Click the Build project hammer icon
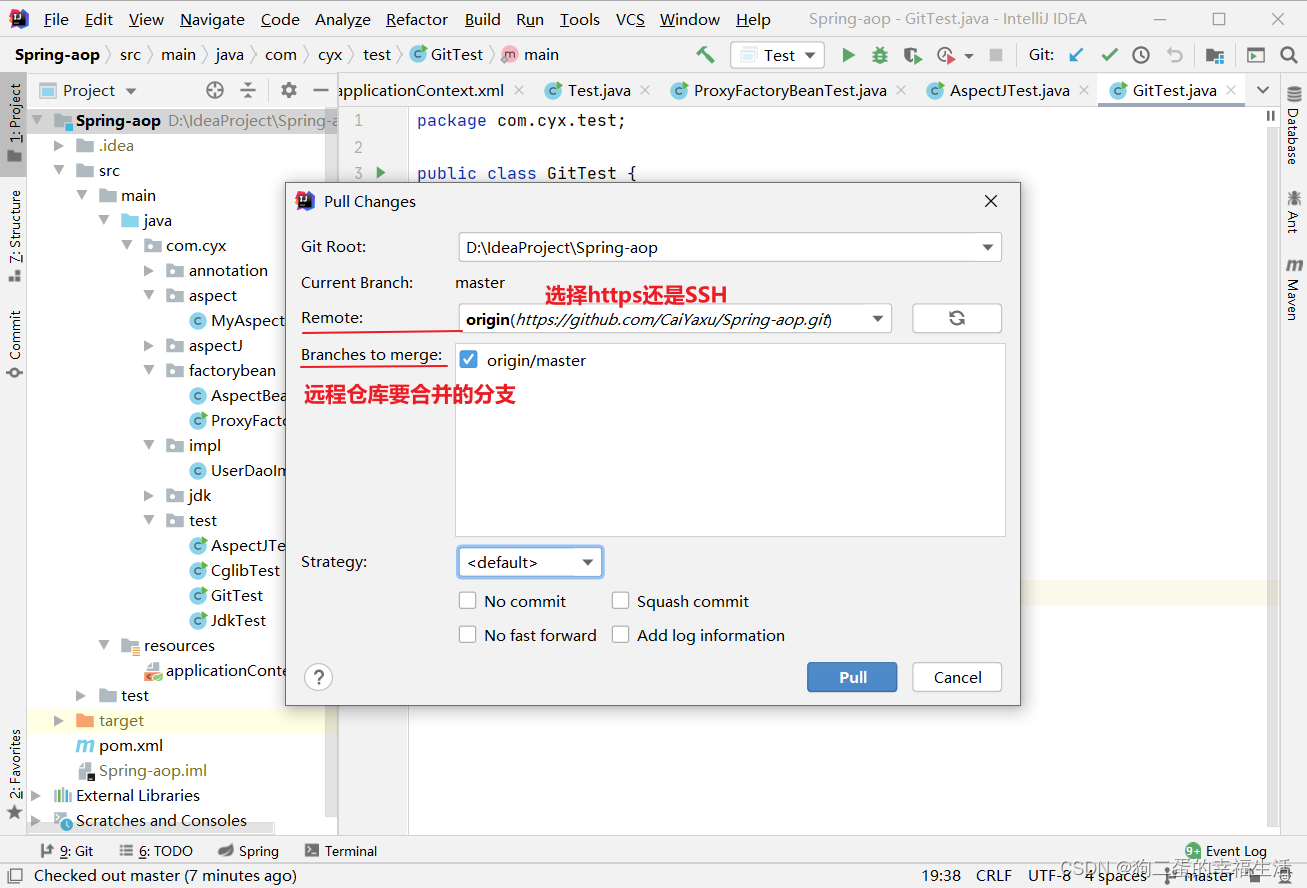Image resolution: width=1307 pixels, height=888 pixels. pos(706,55)
